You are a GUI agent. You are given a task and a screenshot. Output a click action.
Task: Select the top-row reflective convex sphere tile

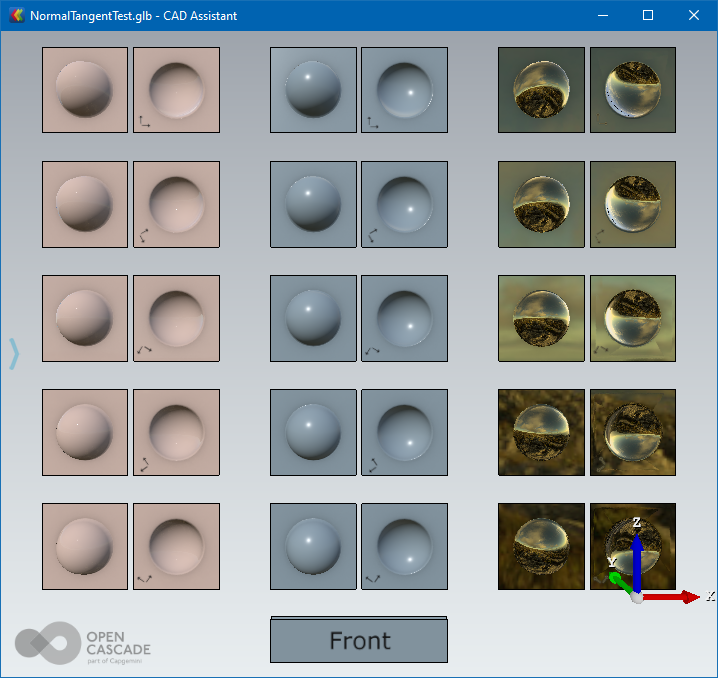point(541,90)
